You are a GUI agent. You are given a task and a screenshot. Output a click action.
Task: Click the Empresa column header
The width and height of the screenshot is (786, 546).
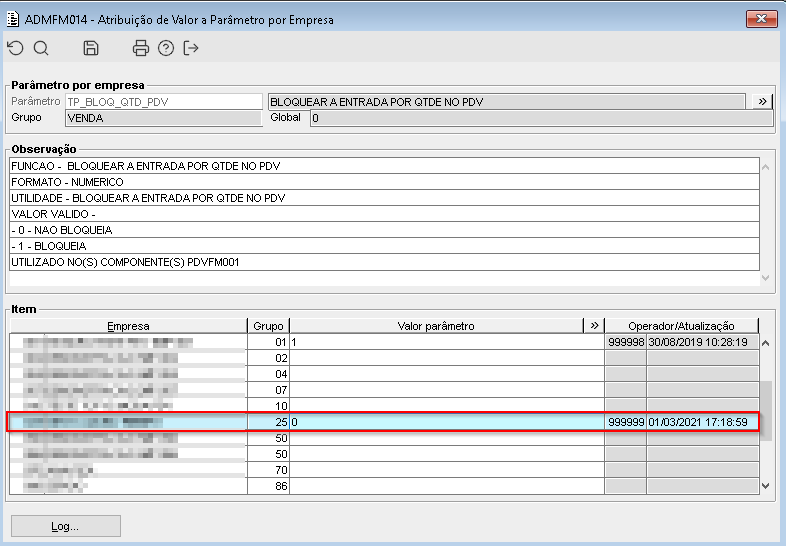coord(128,326)
